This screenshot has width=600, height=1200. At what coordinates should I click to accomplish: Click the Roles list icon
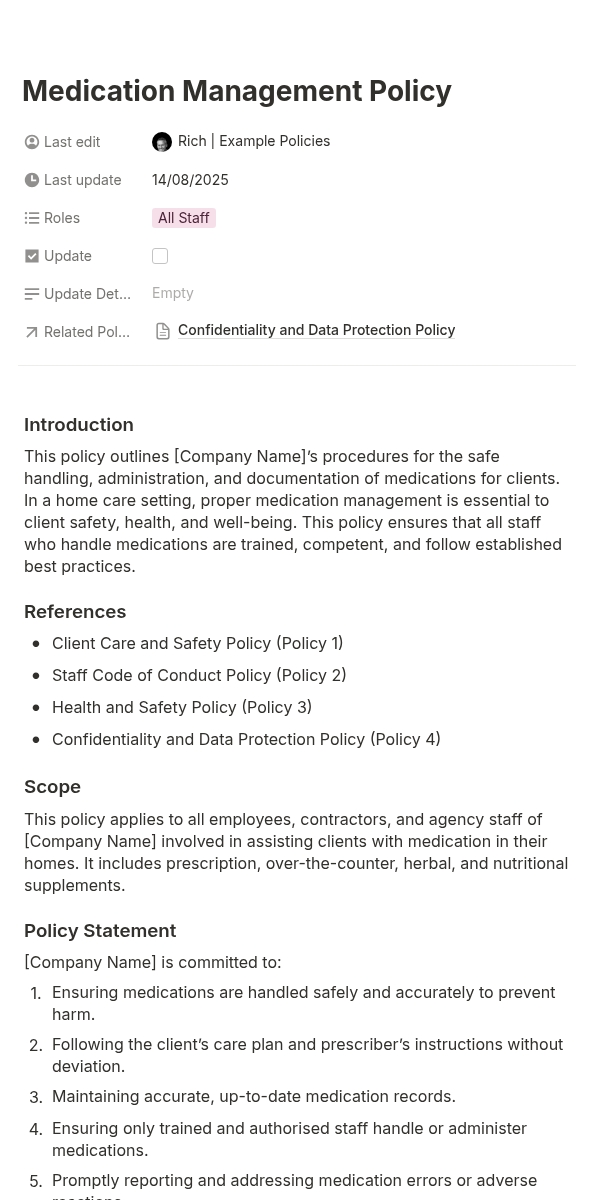click(32, 218)
